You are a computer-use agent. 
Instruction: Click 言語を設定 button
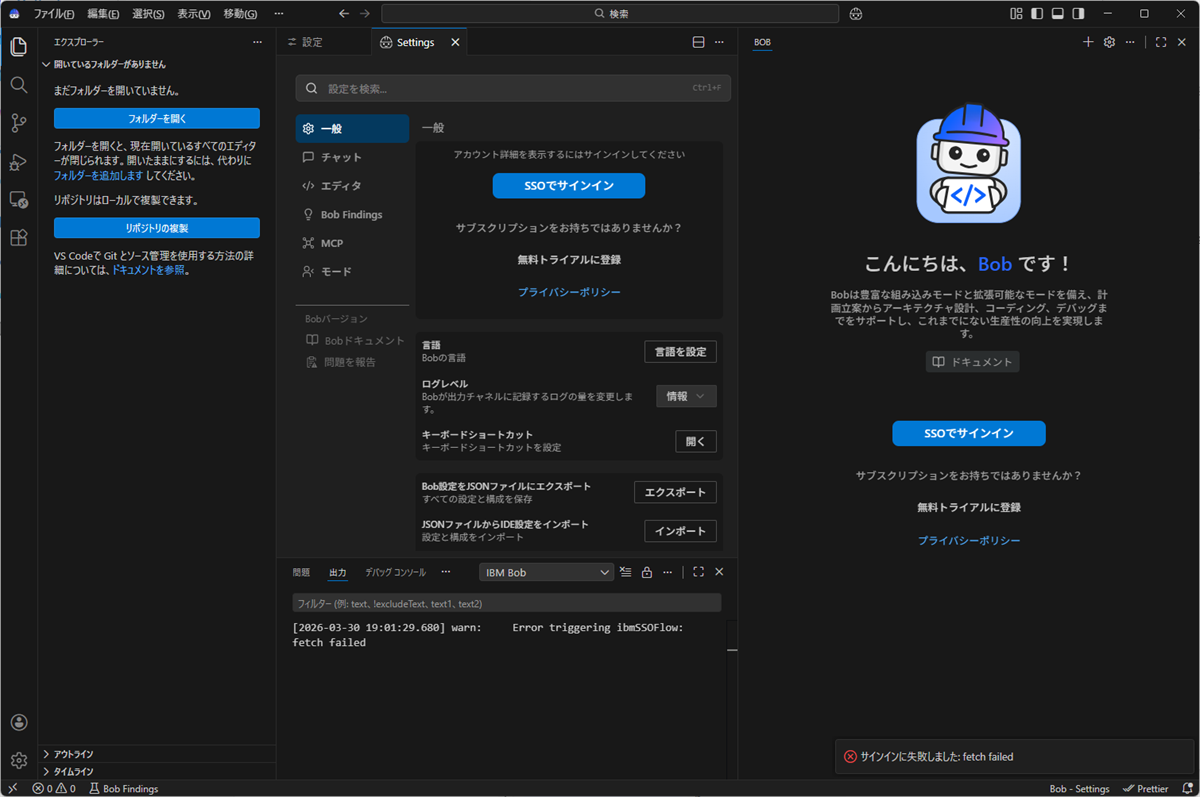[680, 351]
